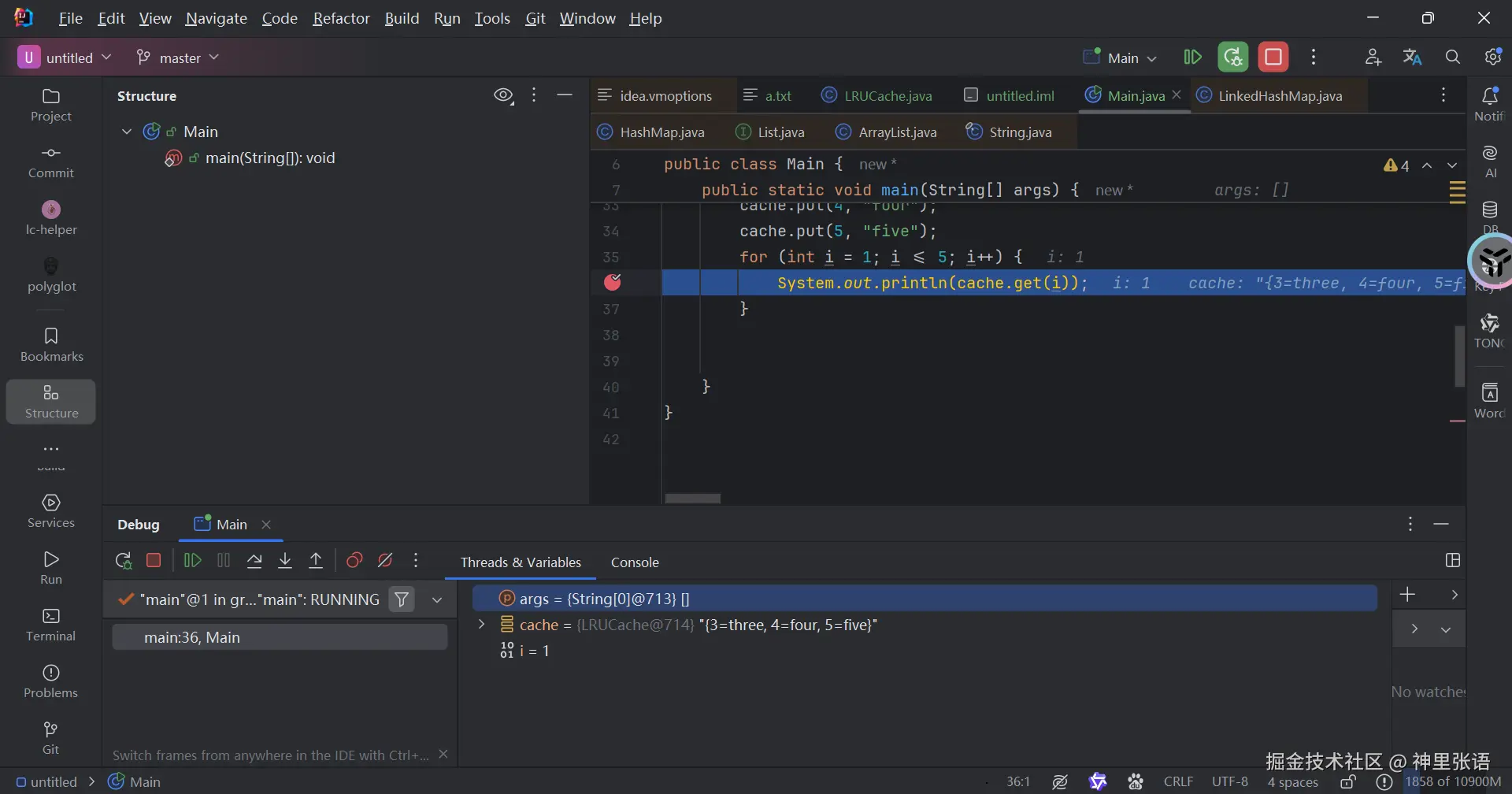Open the Commit tool window
1512x794 pixels.
pos(51,161)
